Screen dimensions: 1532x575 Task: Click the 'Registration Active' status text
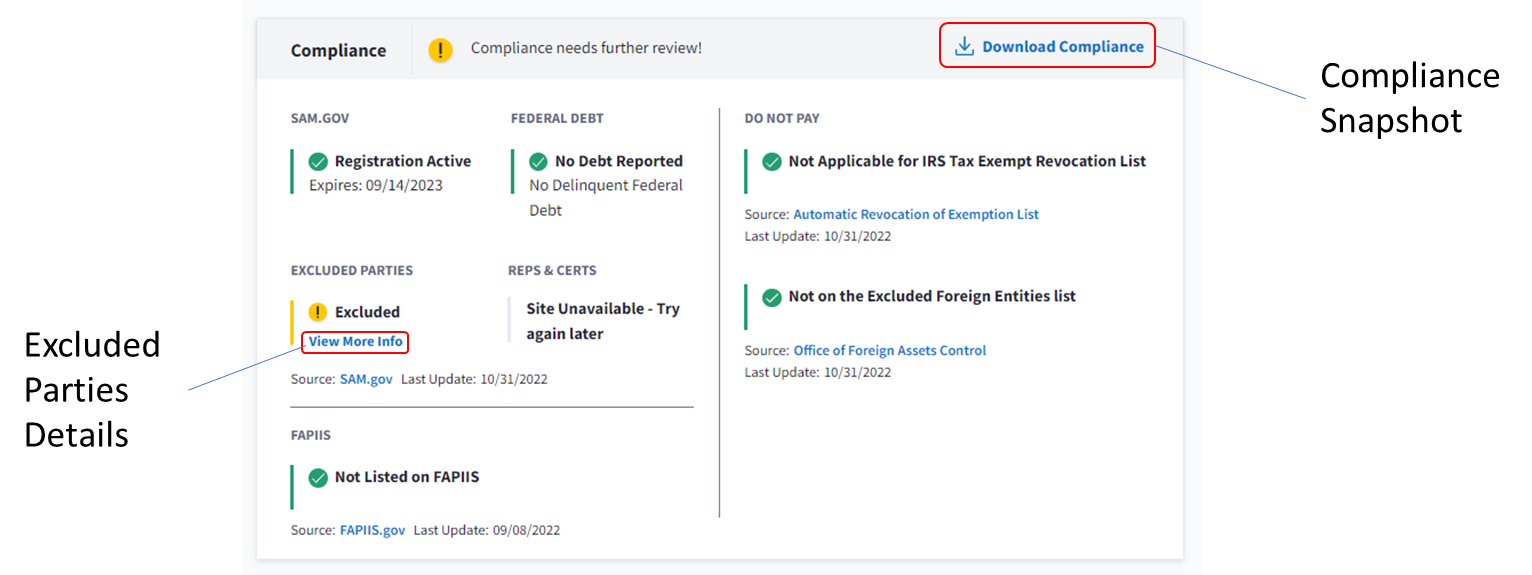[402, 162]
